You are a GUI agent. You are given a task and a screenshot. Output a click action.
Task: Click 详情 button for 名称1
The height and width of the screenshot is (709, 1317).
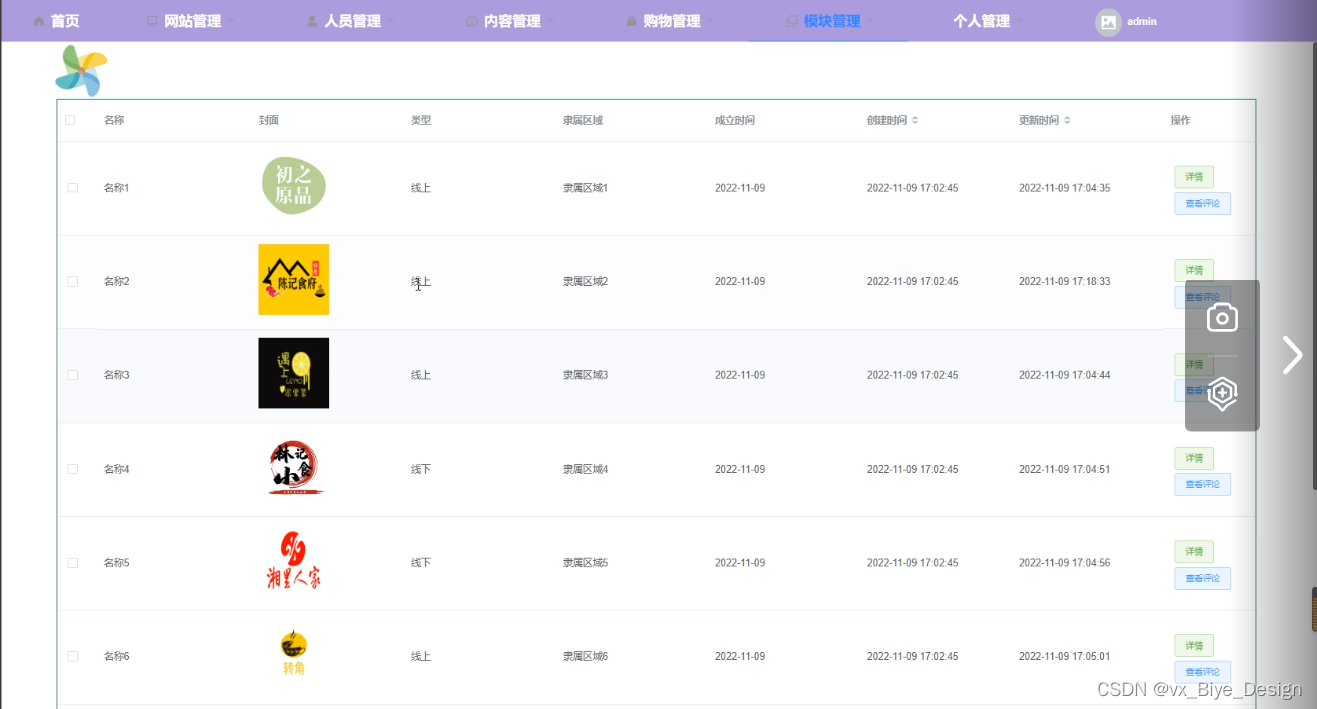coord(1194,177)
